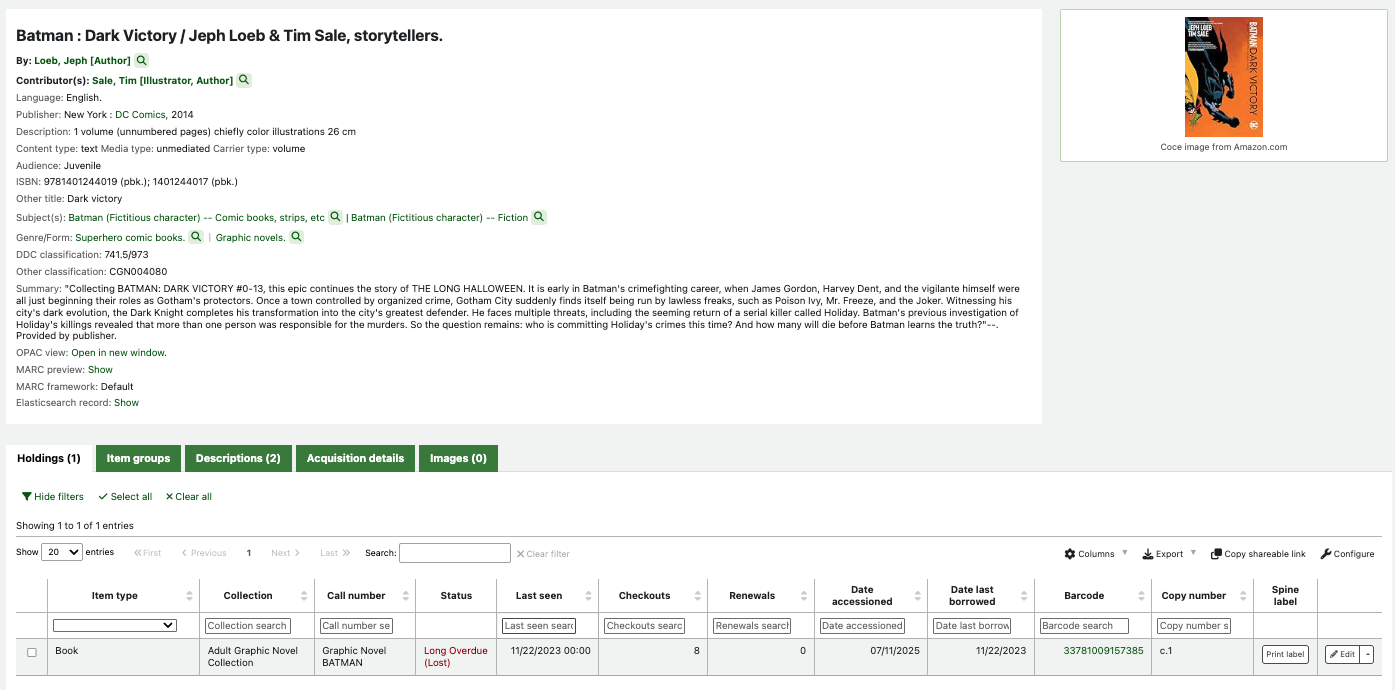Click the holdings Search input field
This screenshot has width=1395, height=690.
click(455, 553)
